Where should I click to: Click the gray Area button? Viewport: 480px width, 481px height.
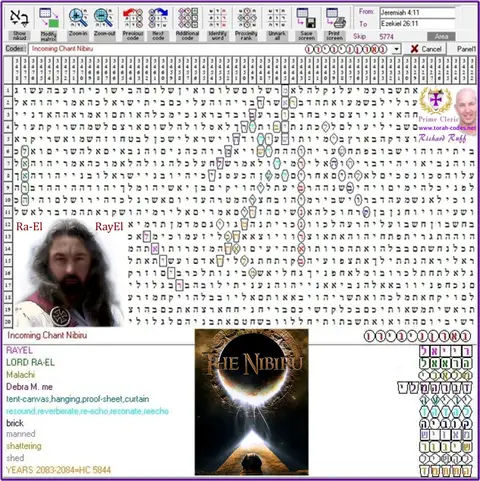(441, 37)
